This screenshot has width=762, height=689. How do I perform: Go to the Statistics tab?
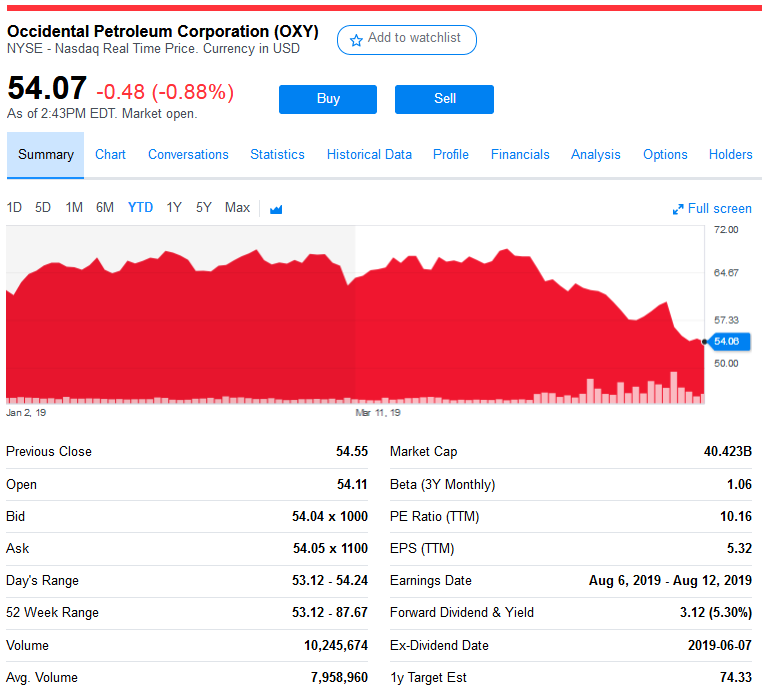(277, 155)
